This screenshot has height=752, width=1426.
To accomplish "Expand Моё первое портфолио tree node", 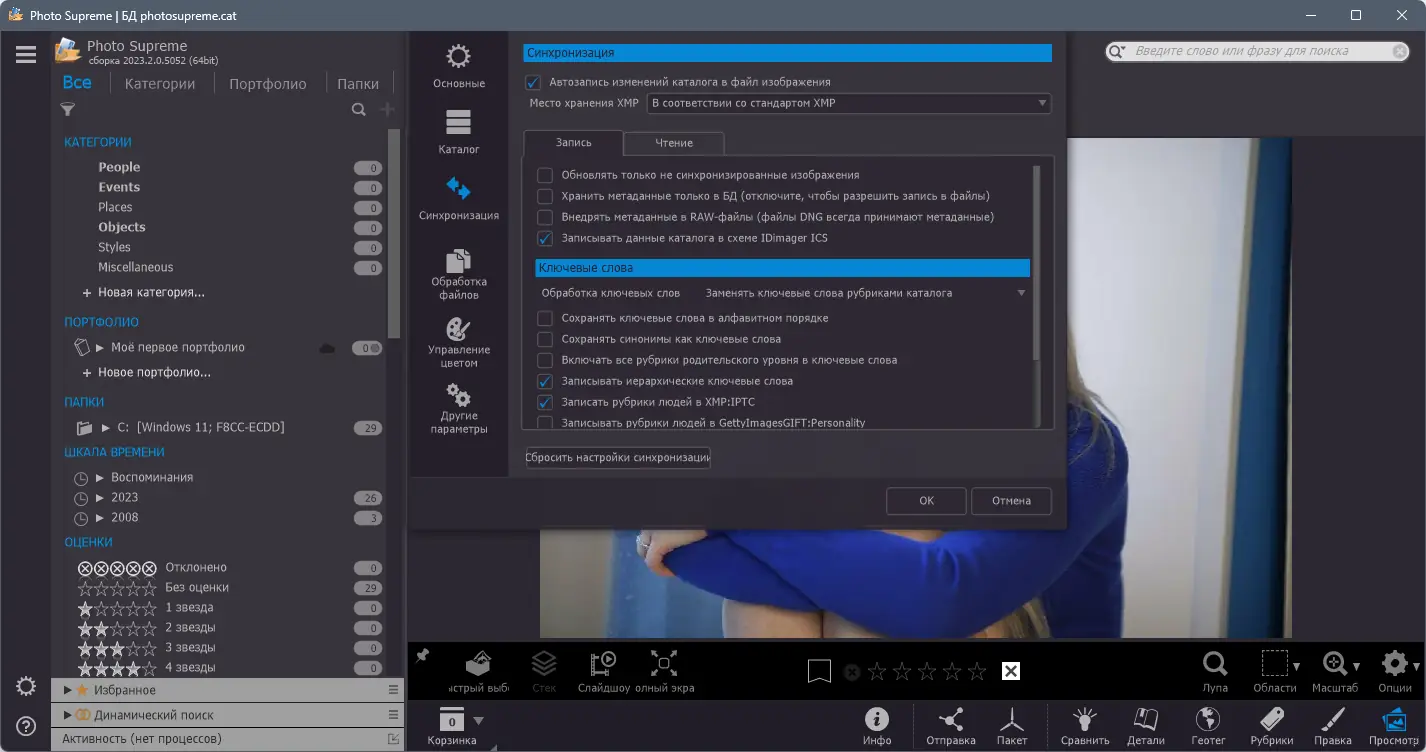I will (x=100, y=348).
